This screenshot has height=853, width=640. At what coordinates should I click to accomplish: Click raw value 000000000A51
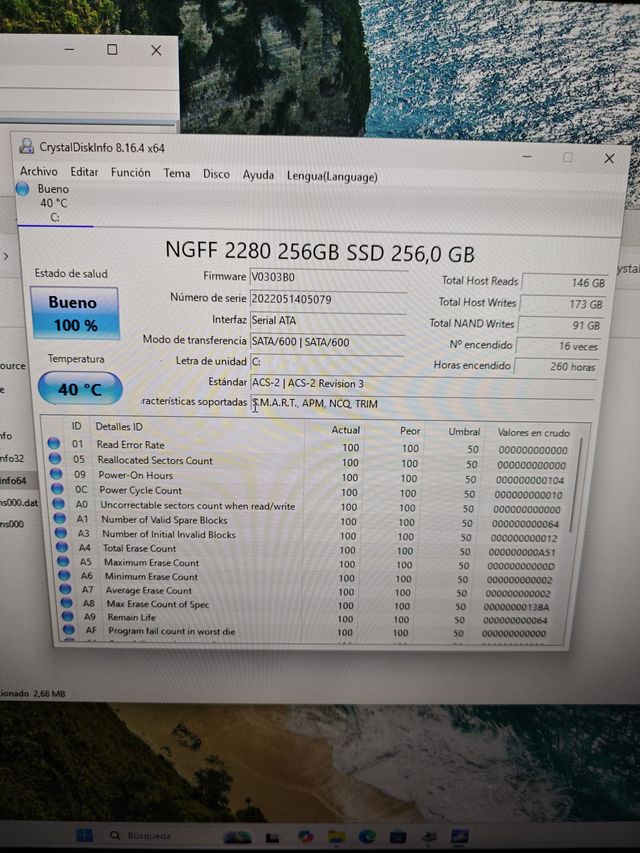click(x=521, y=552)
